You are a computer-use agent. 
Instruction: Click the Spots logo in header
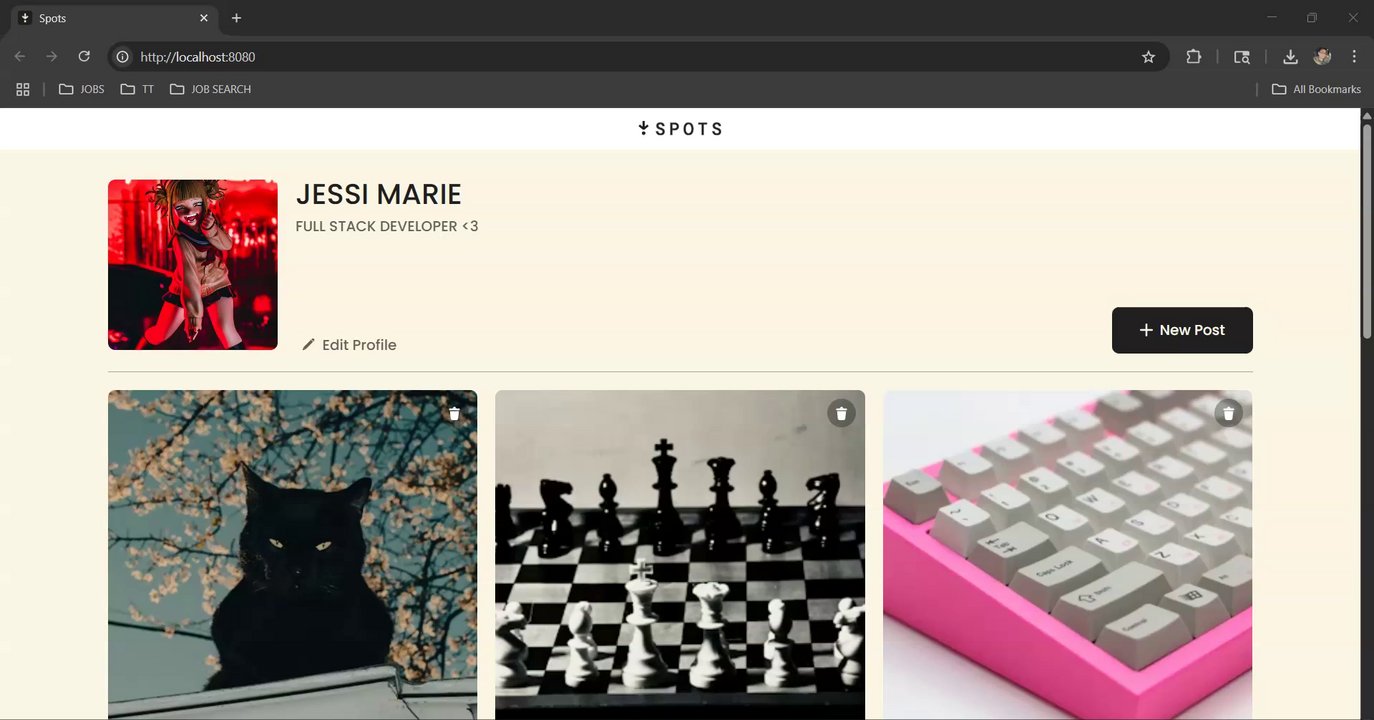pyautogui.click(x=680, y=128)
